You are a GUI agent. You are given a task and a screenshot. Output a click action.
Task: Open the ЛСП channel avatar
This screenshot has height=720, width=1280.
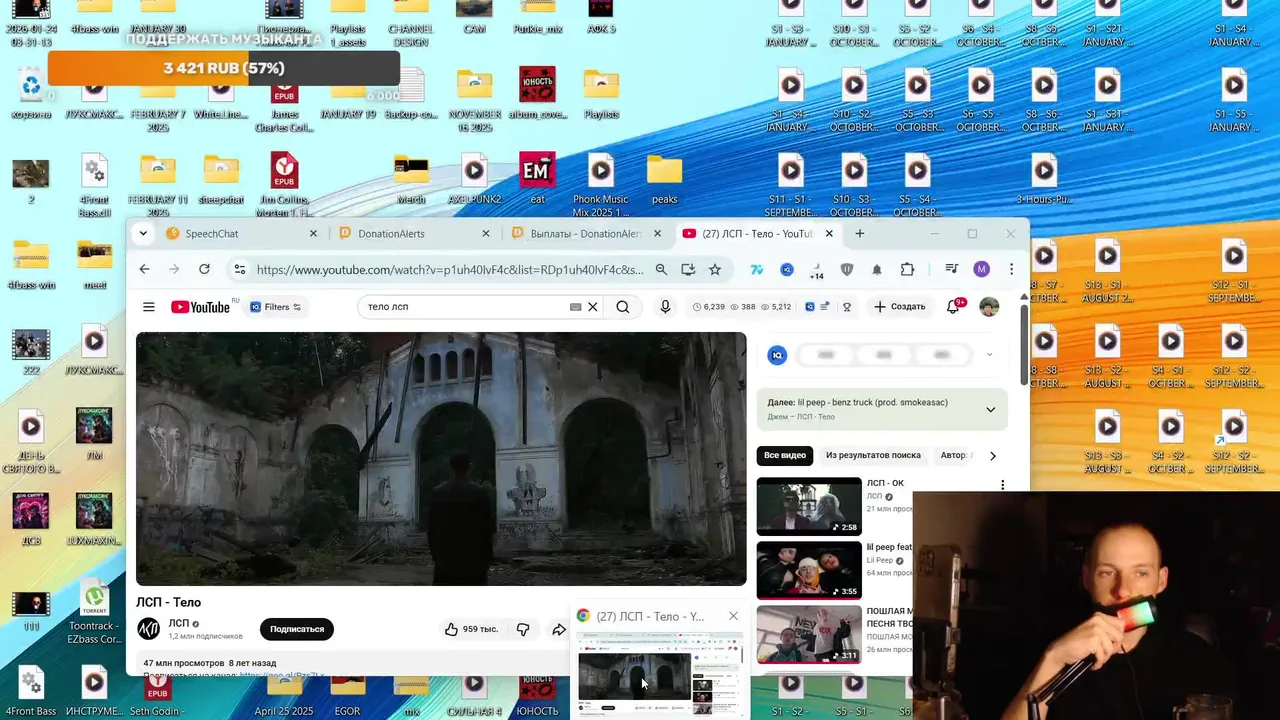click(x=148, y=629)
